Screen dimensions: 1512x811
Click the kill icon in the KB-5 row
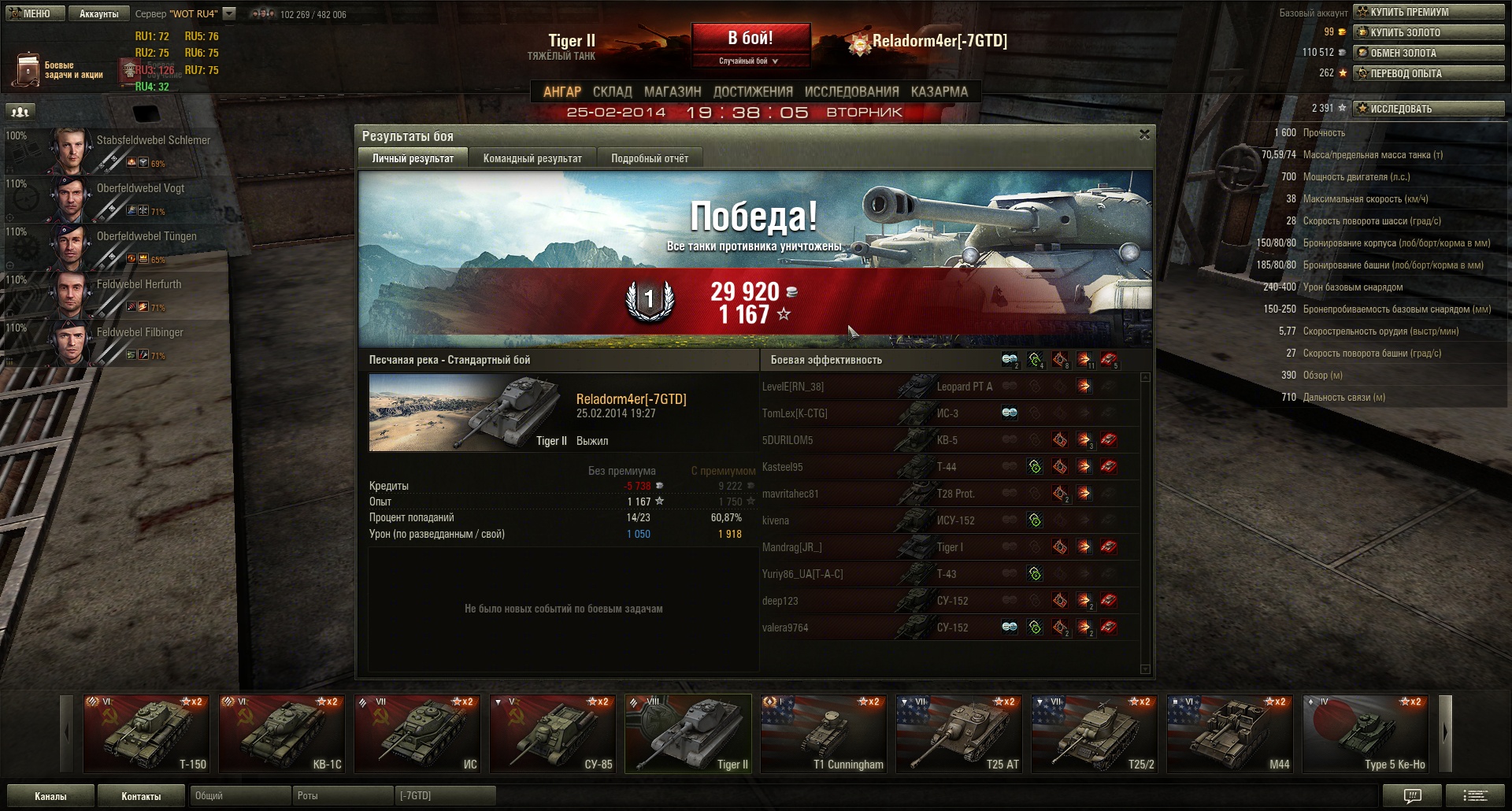click(1109, 440)
